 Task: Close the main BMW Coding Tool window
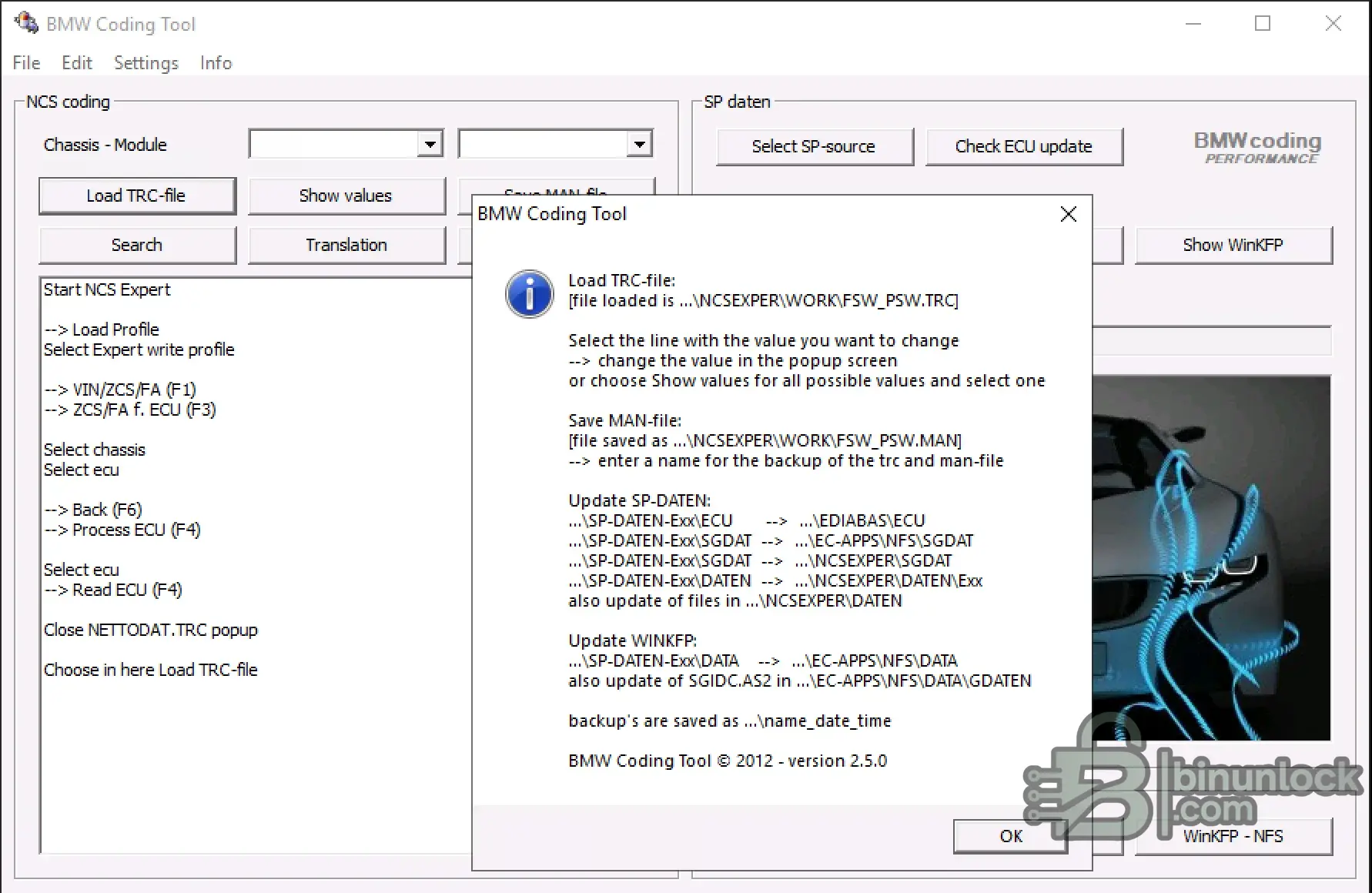coord(1334,24)
